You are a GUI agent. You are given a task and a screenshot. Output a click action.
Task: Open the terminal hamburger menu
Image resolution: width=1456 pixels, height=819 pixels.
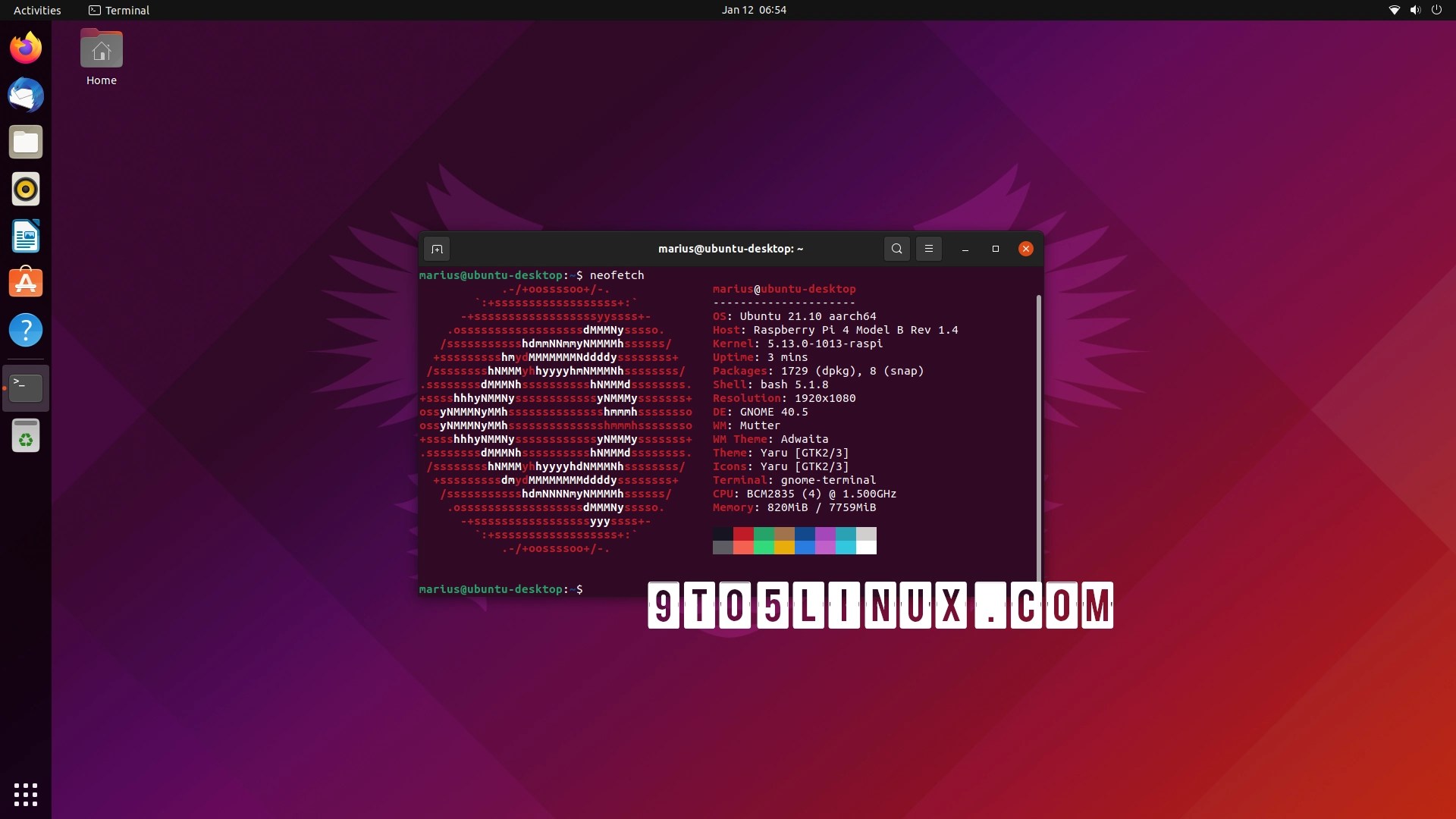pos(928,248)
